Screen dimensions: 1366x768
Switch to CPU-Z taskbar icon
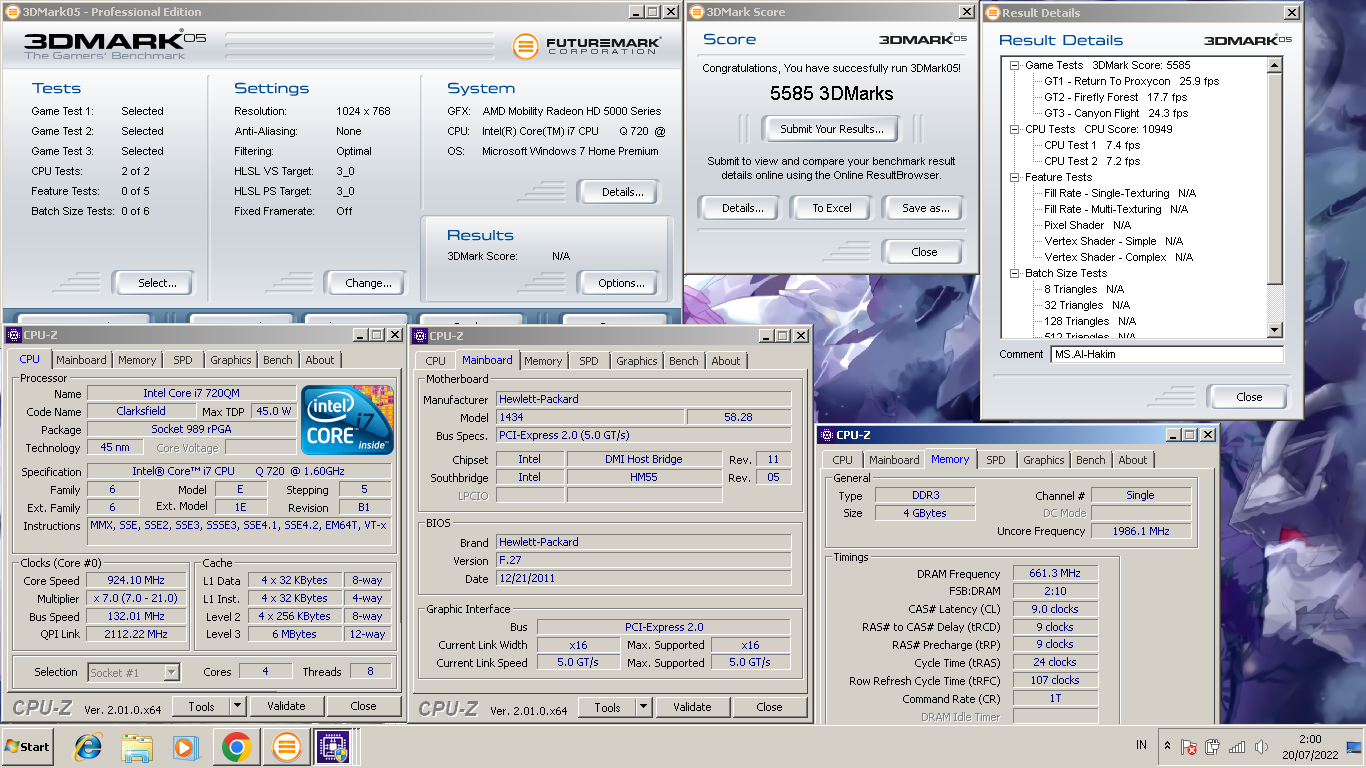pyautogui.click(x=332, y=747)
